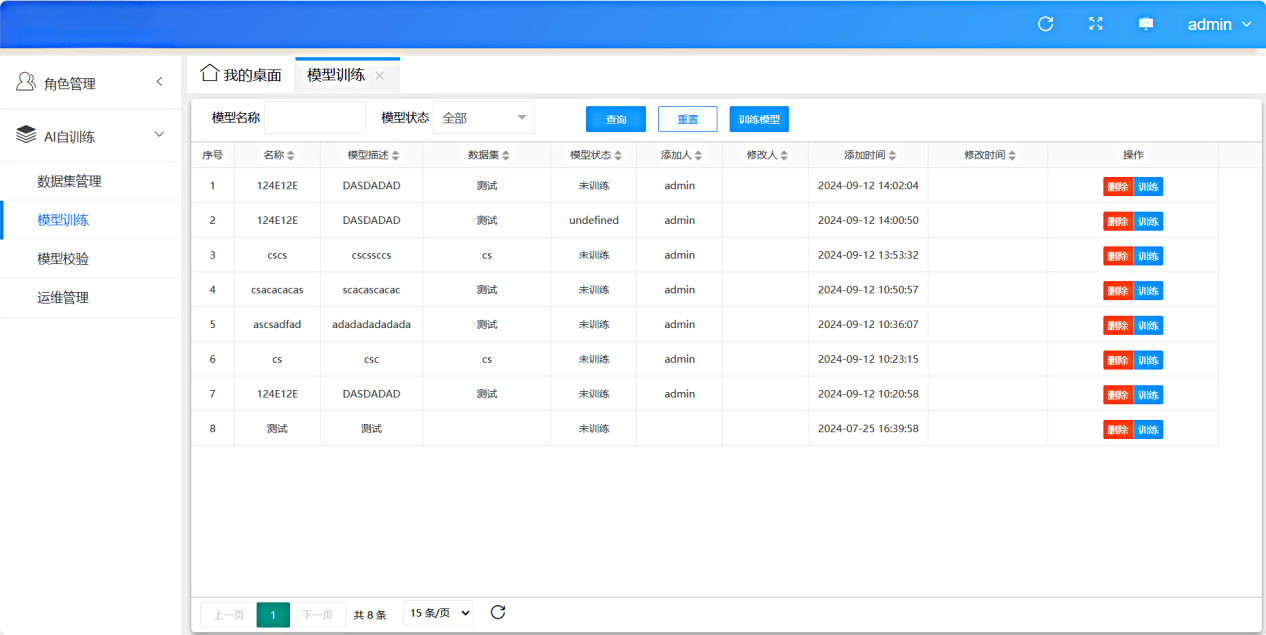Click the 训练模型 button
The image size is (1266, 635).
(x=759, y=119)
